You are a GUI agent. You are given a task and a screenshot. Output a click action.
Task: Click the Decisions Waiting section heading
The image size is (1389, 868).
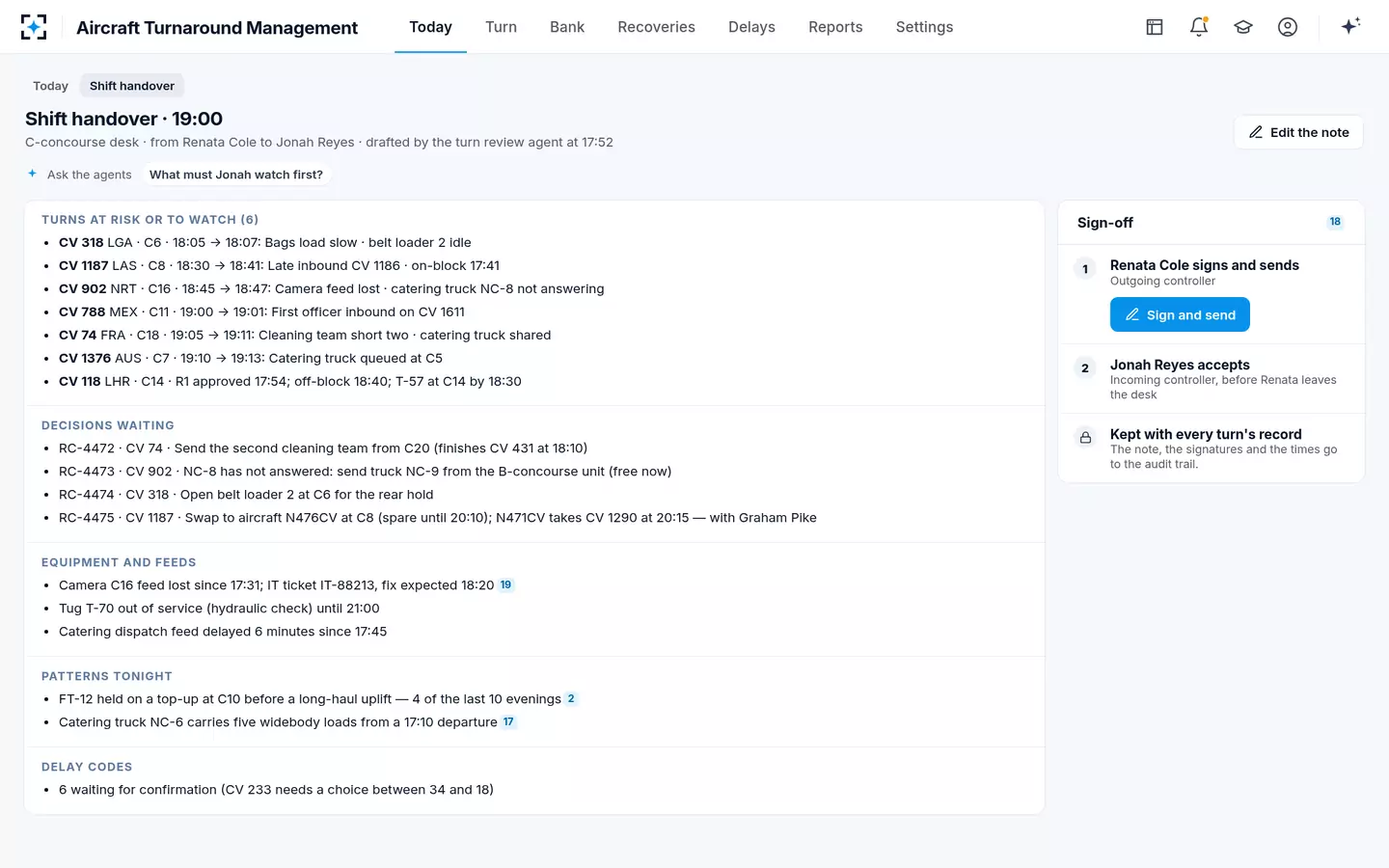[x=108, y=425]
